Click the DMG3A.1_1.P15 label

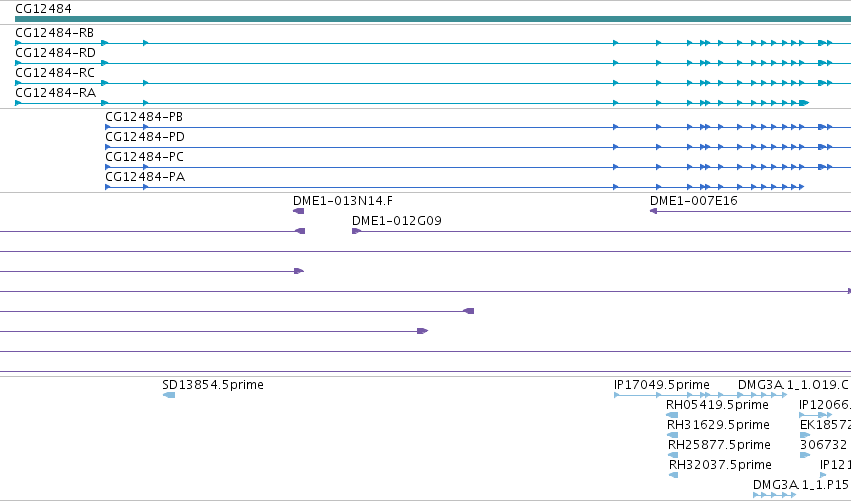tap(801, 485)
